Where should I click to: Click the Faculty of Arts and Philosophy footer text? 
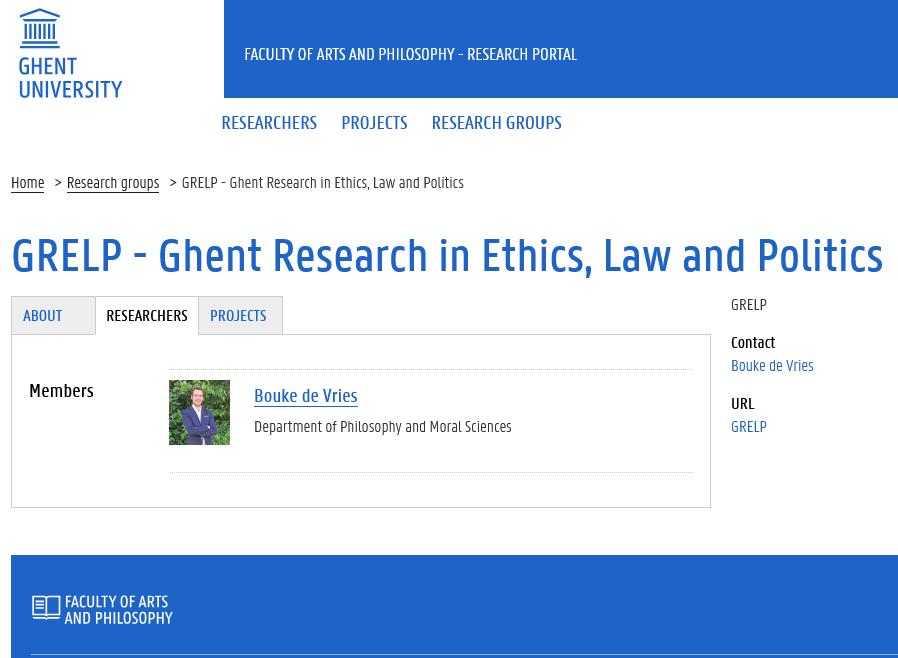click(119, 610)
